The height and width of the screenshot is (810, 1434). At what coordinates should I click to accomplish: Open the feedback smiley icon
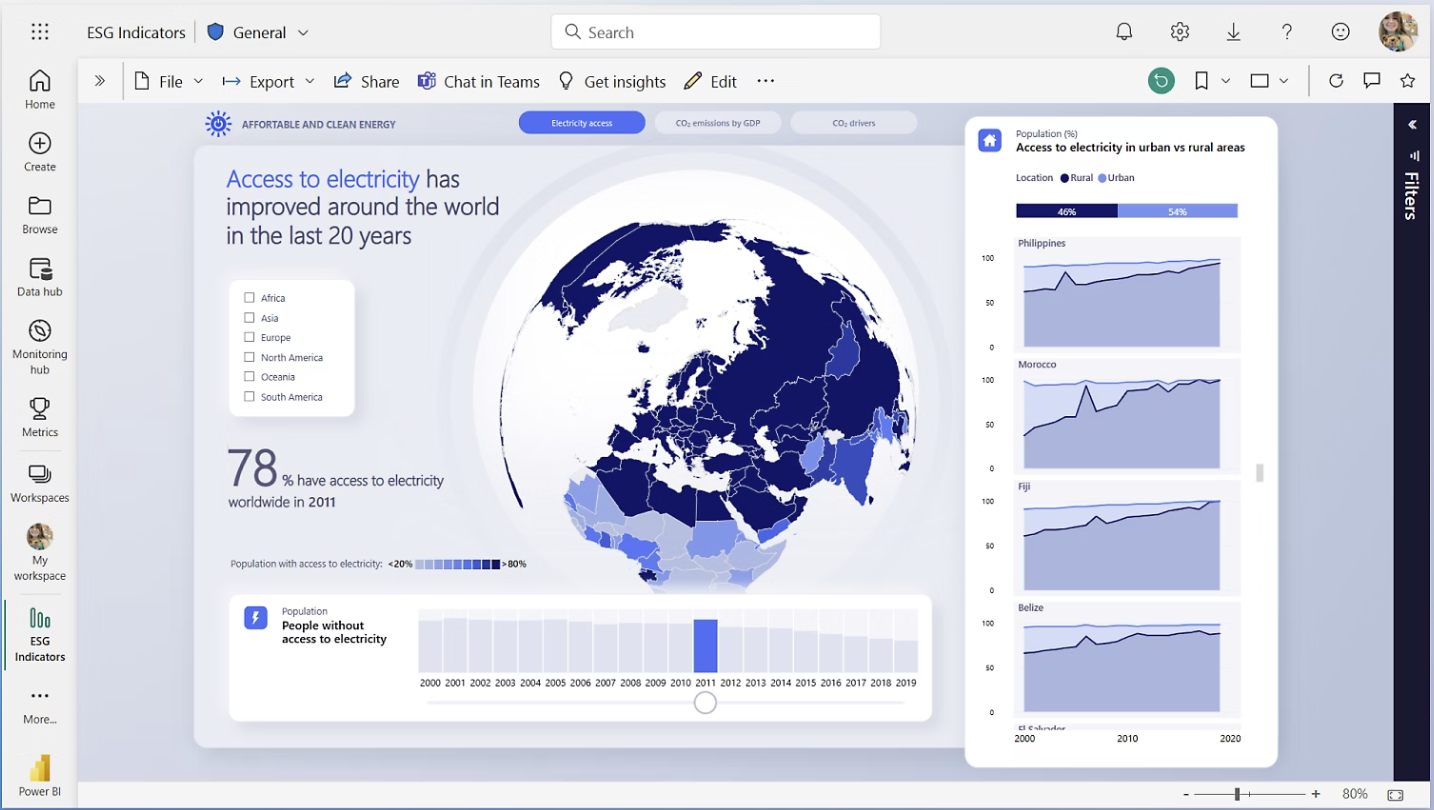[1341, 32]
